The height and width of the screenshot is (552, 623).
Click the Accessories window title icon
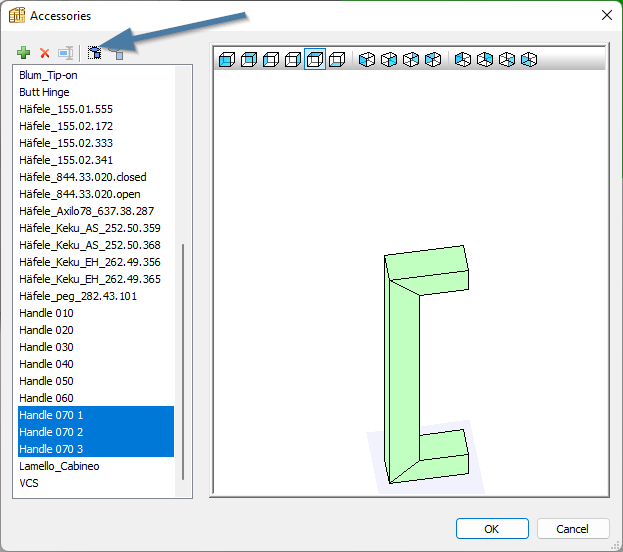[x=17, y=15]
